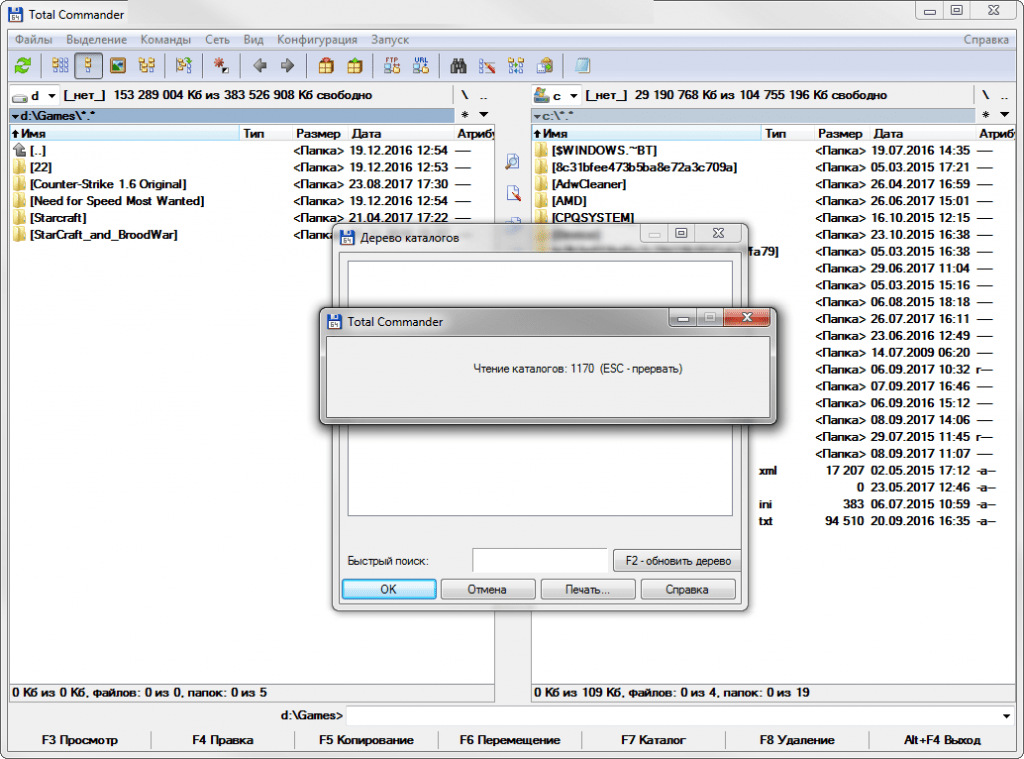
Task: Open directory tree view toolbar icon
Action: coord(146,65)
